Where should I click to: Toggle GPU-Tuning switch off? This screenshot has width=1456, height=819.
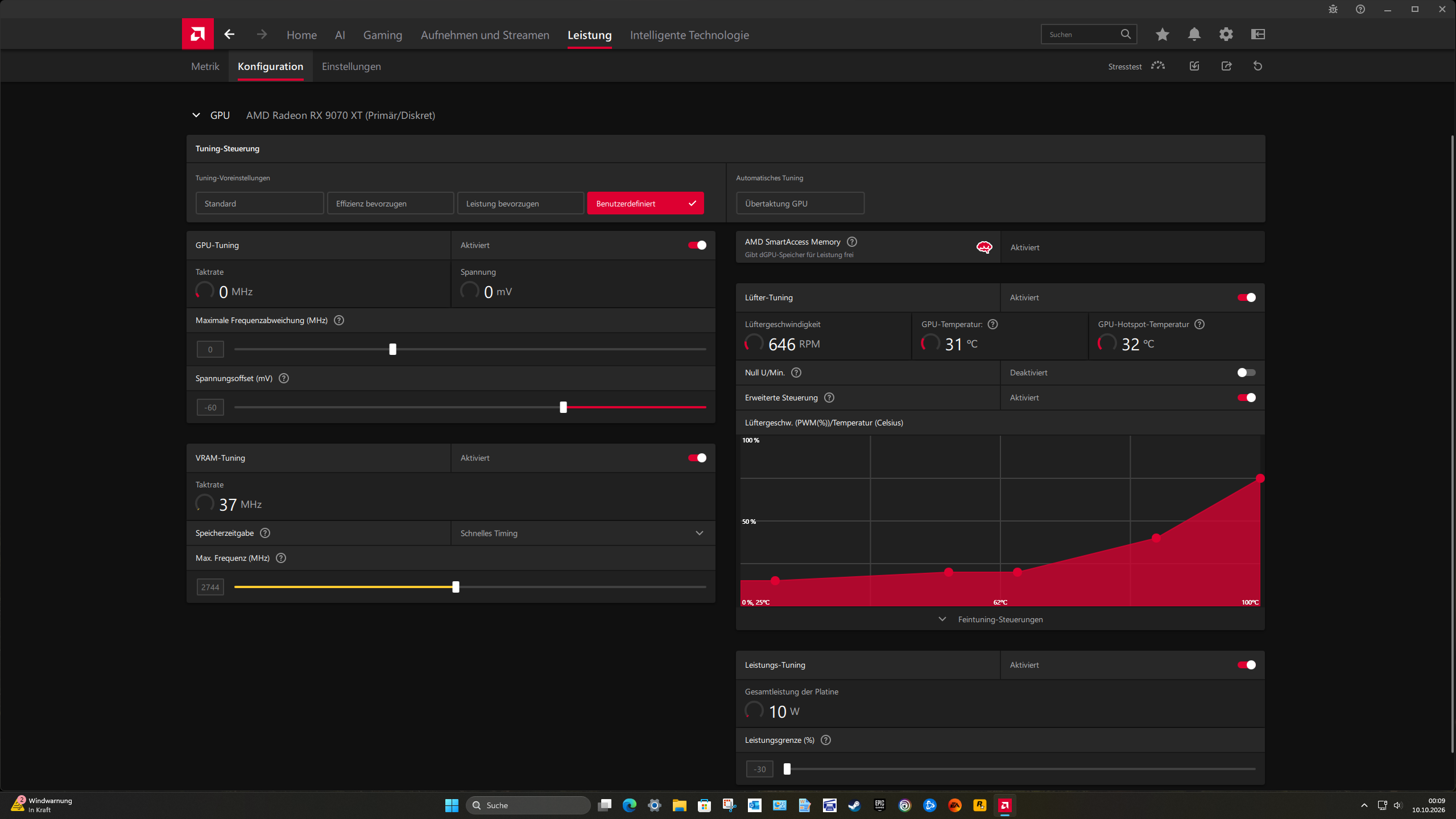(697, 245)
